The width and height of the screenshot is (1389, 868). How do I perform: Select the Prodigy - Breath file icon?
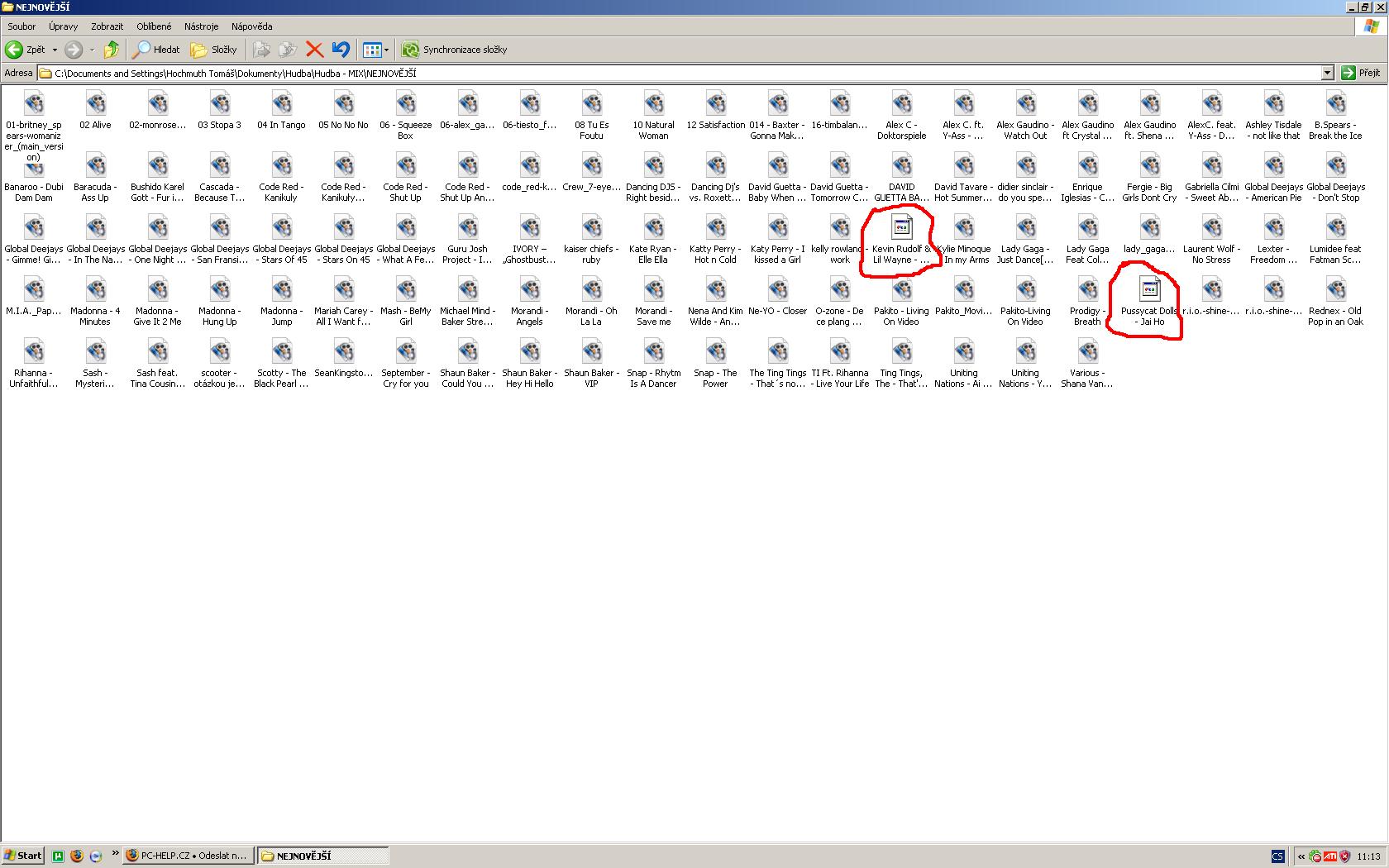pos(1087,289)
